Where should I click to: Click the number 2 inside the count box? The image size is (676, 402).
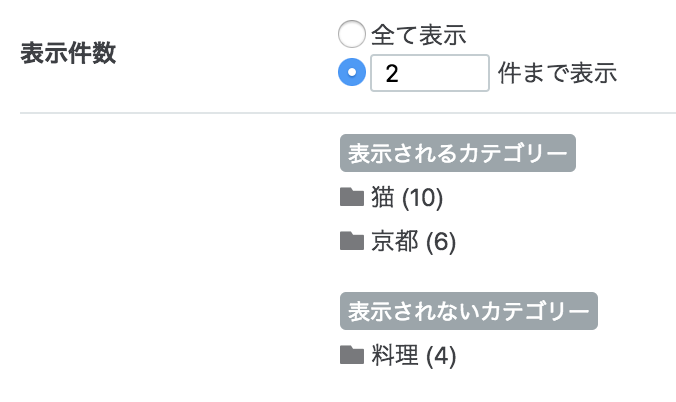[x=392, y=73]
